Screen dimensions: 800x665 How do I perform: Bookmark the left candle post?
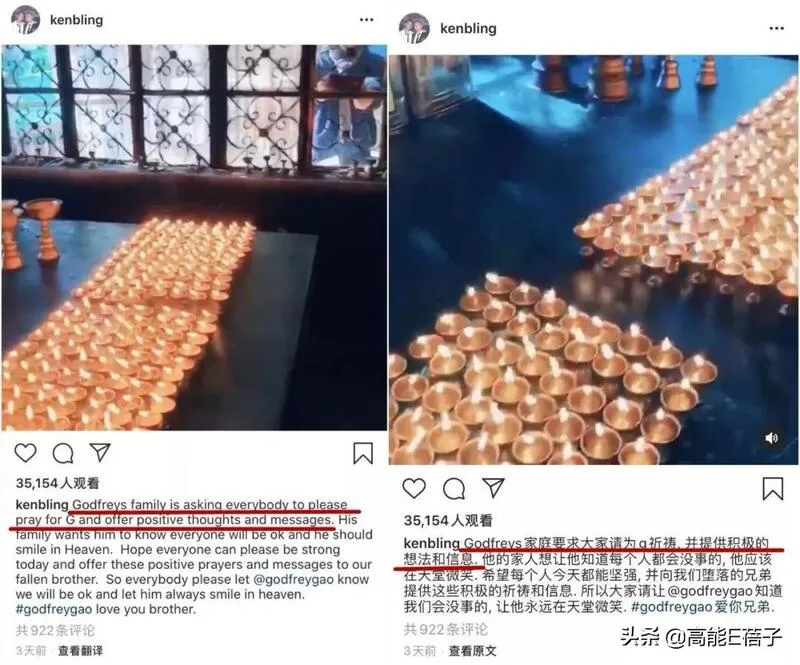point(363,453)
